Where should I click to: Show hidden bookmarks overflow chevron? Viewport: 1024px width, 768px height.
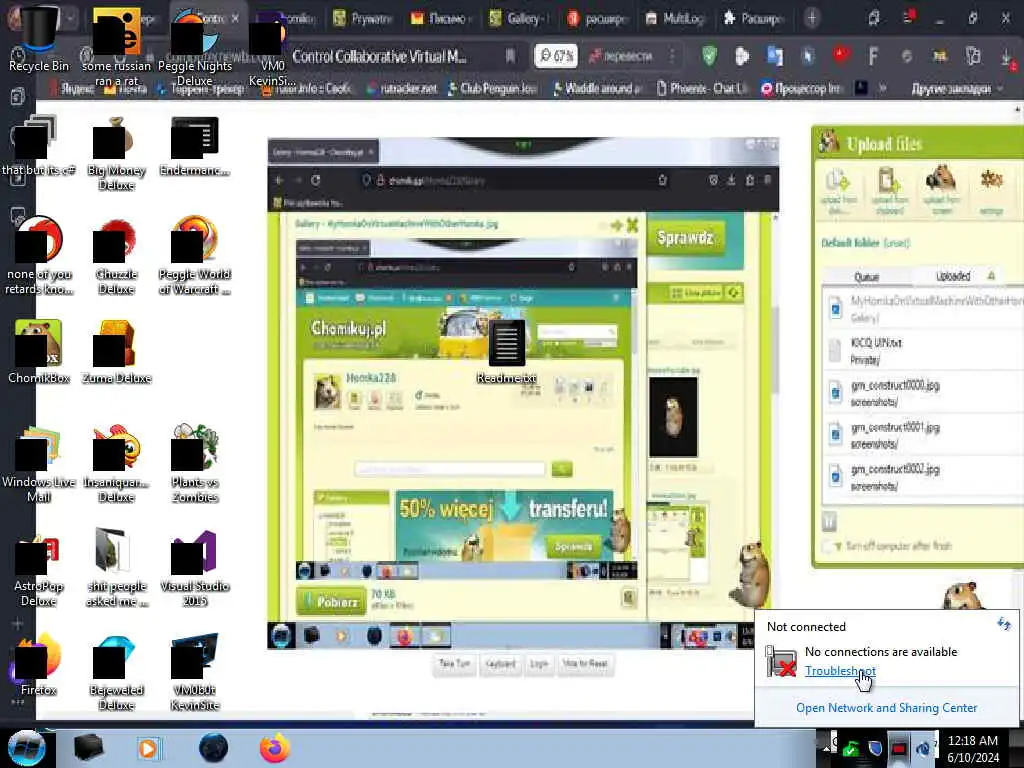883,88
